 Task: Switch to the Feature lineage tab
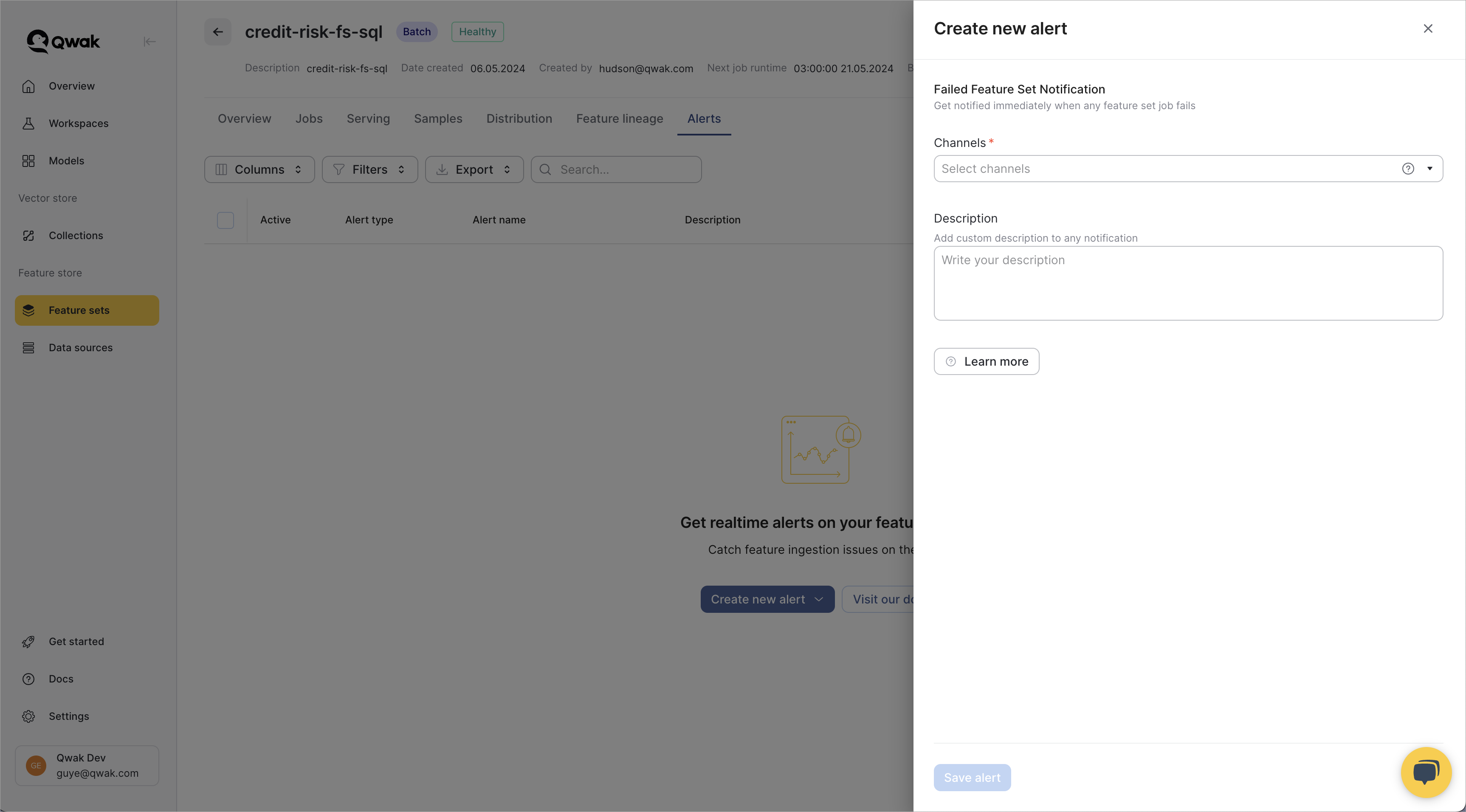pyautogui.click(x=620, y=118)
